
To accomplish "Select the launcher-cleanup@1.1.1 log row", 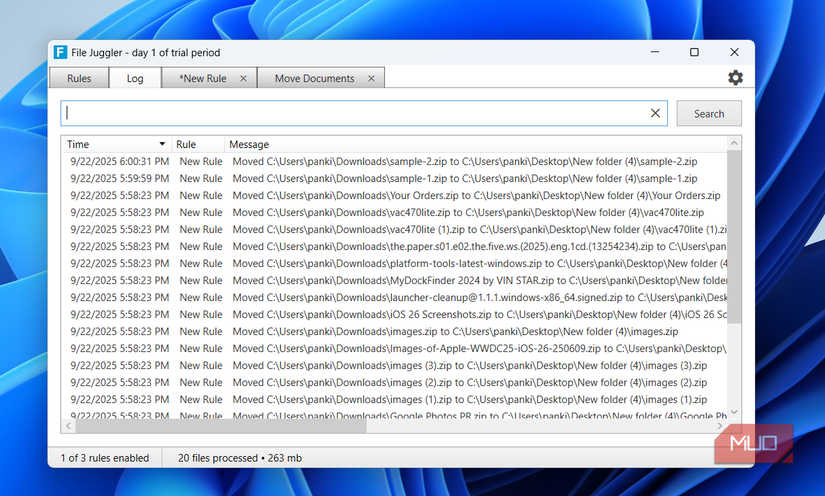I will pos(395,297).
